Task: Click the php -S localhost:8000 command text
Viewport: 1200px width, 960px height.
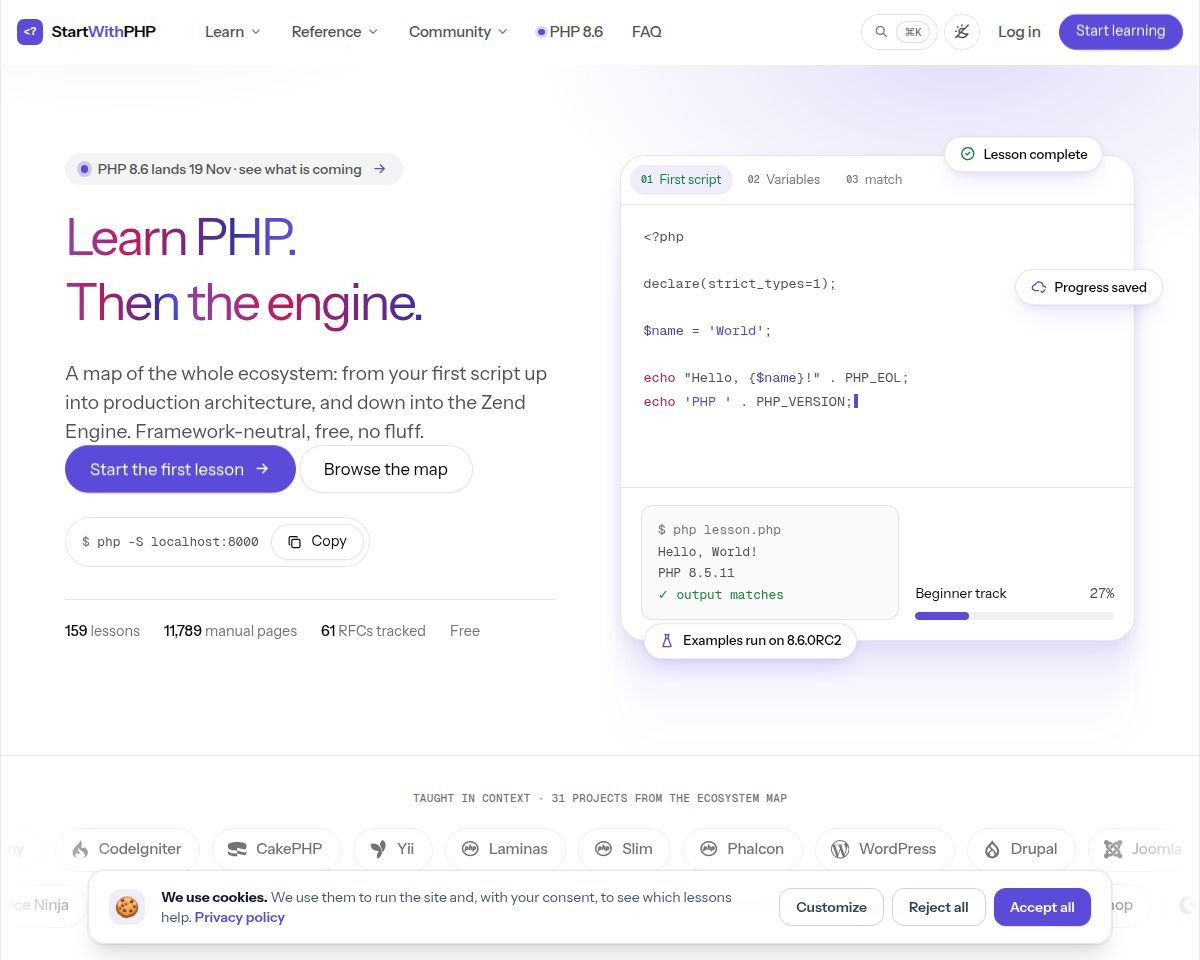Action: (x=170, y=542)
